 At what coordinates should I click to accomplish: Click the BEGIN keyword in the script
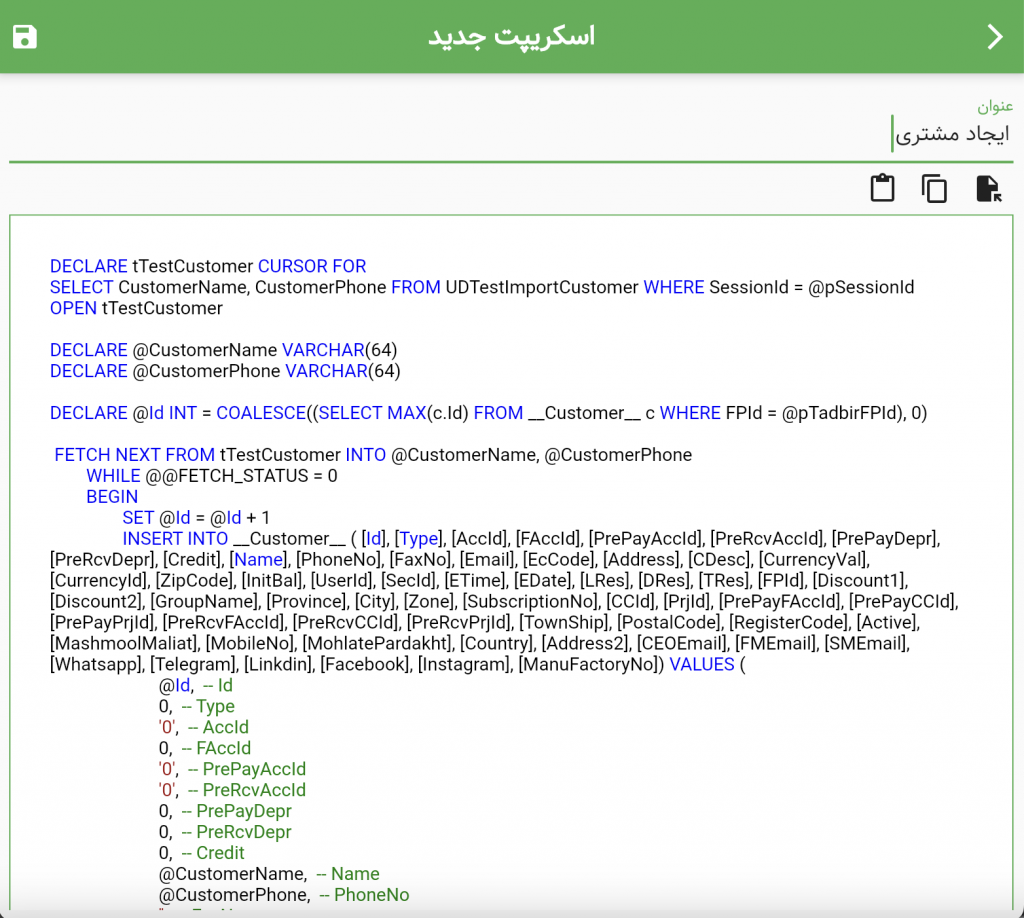[x=112, y=497]
